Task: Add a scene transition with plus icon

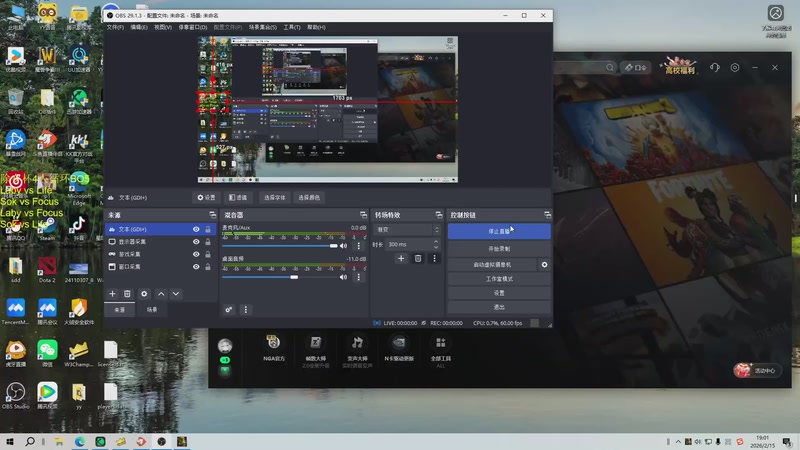Action: [x=401, y=259]
